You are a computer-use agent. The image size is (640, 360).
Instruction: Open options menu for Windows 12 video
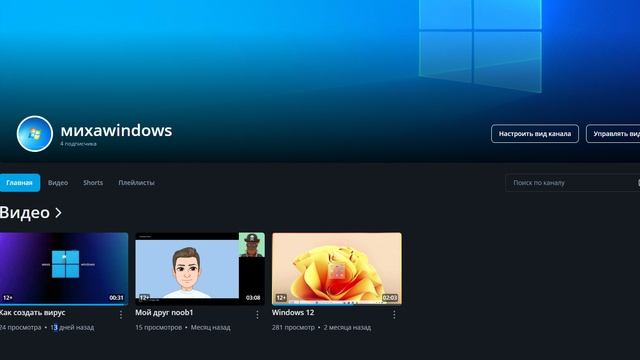pyautogui.click(x=394, y=315)
